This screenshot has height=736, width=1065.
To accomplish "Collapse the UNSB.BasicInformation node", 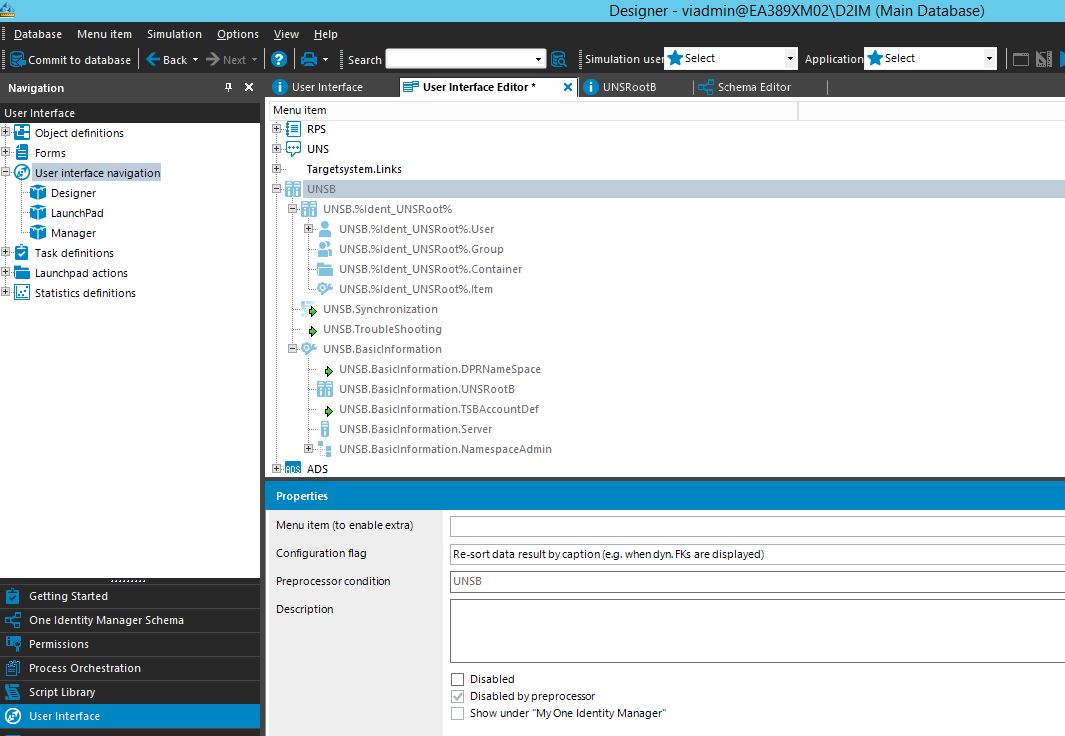I will [x=293, y=349].
